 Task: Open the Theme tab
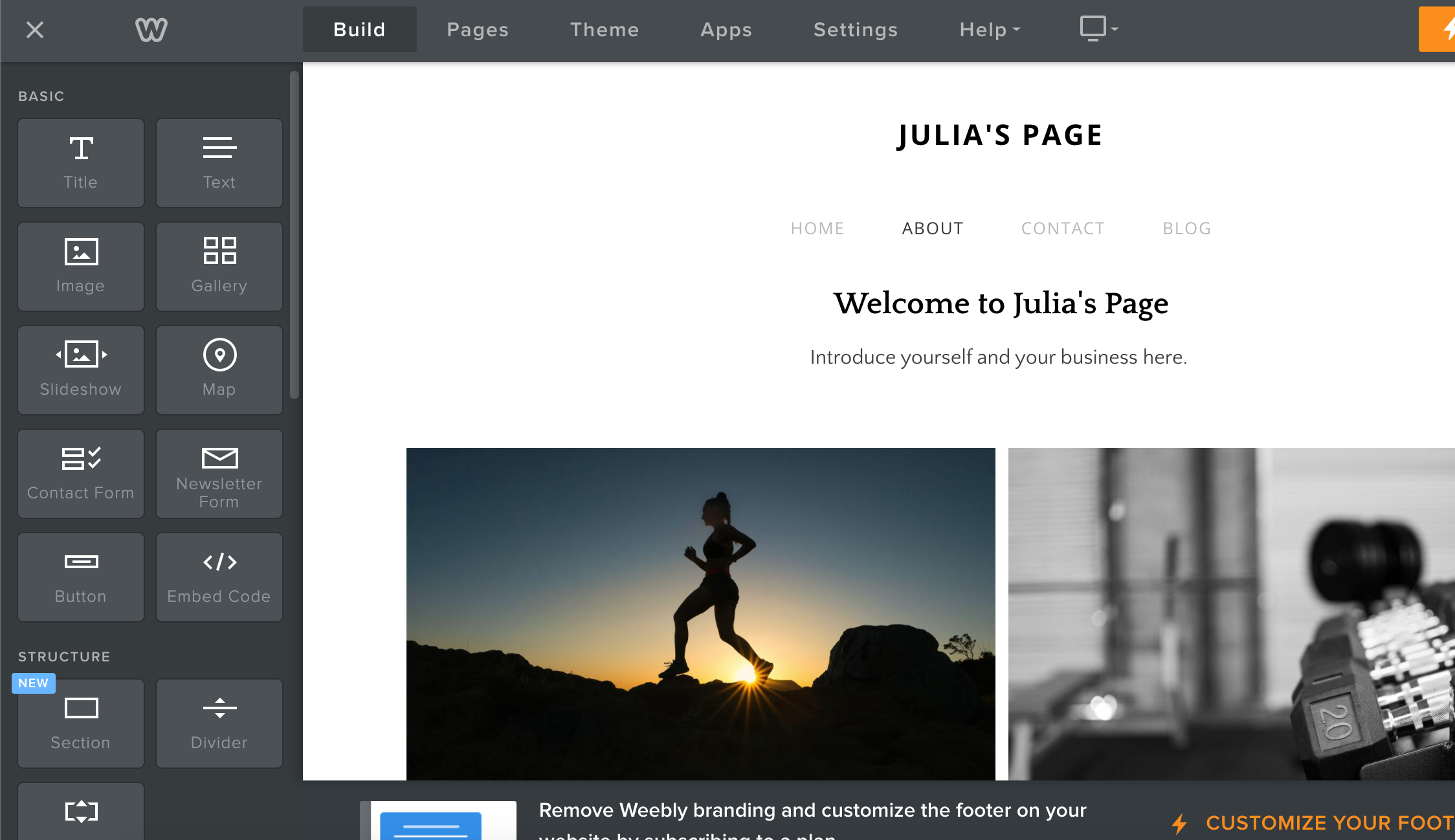(605, 30)
